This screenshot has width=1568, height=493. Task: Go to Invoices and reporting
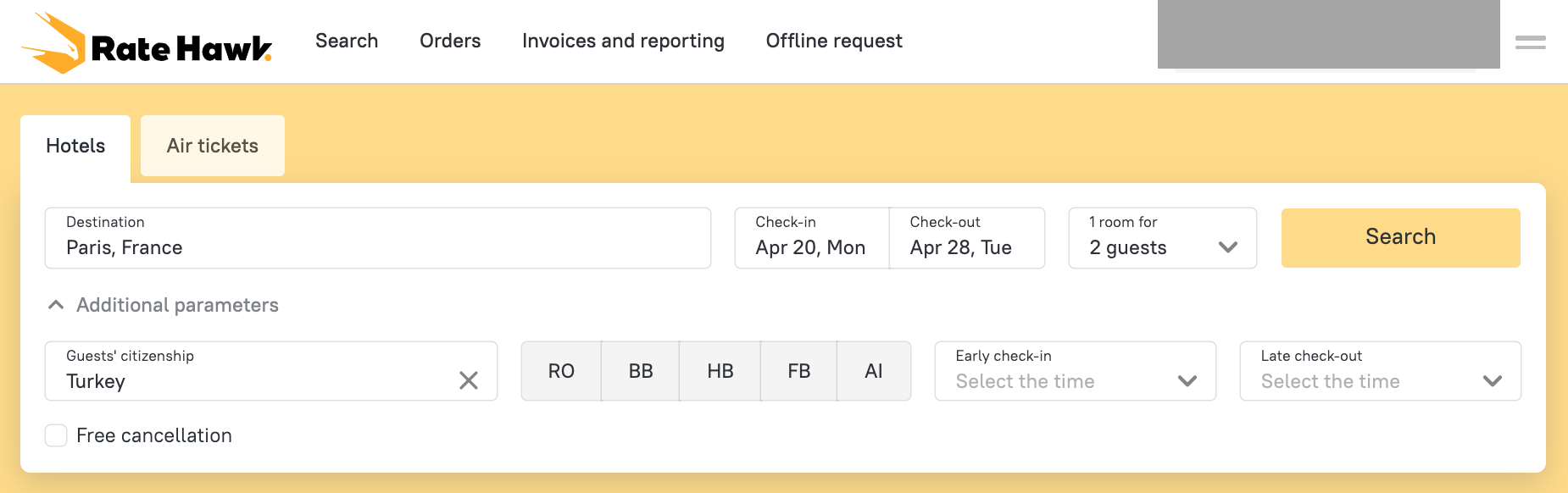(623, 41)
